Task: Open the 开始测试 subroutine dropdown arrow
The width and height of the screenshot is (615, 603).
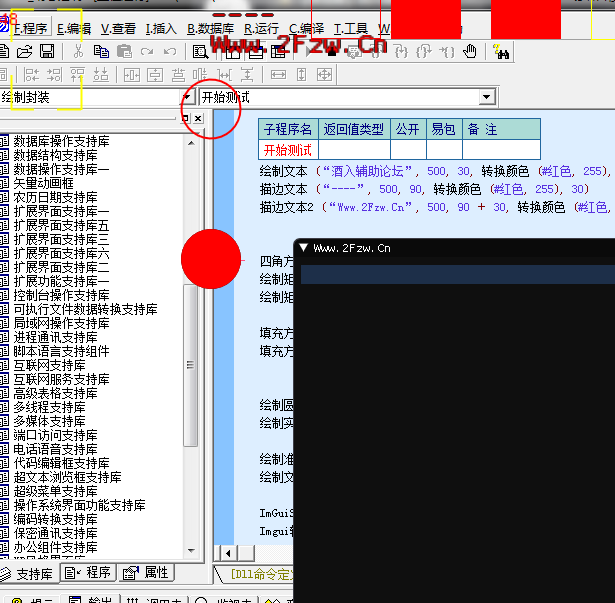Action: pos(486,97)
